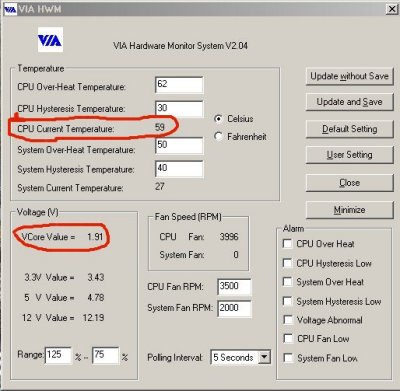Viewport: 400px width, 391px height.
Task: Select the Celsius radio button
Action: click(x=218, y=118)
